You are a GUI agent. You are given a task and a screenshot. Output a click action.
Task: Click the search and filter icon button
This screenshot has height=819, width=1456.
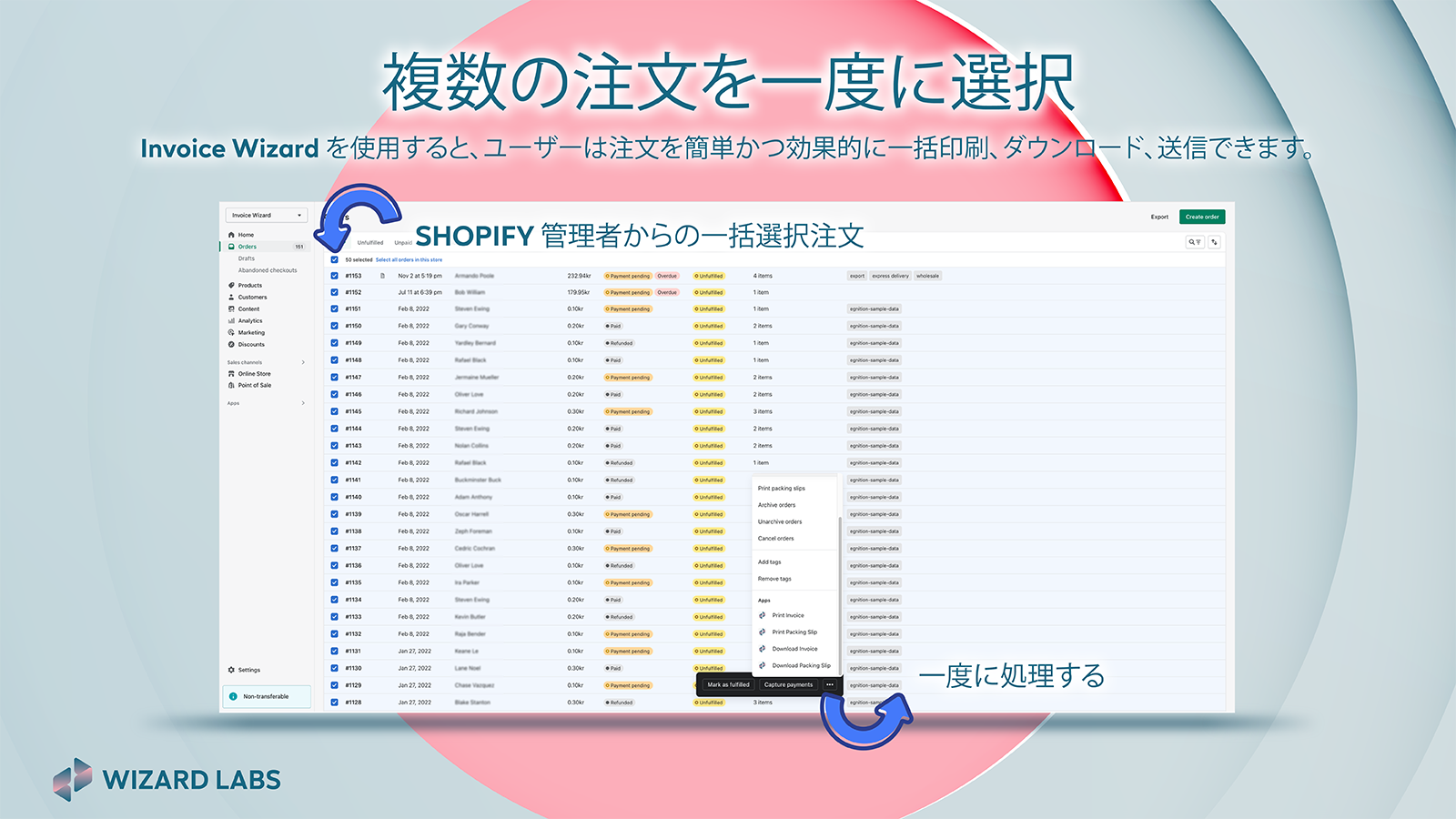point(1195,242)
